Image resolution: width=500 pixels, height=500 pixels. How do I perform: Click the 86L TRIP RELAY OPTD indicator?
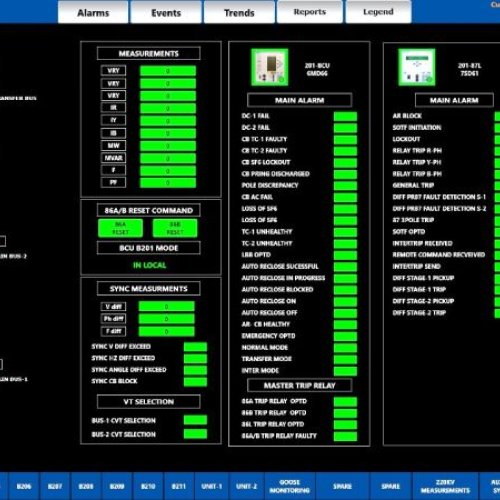click(x=345, y=425)
